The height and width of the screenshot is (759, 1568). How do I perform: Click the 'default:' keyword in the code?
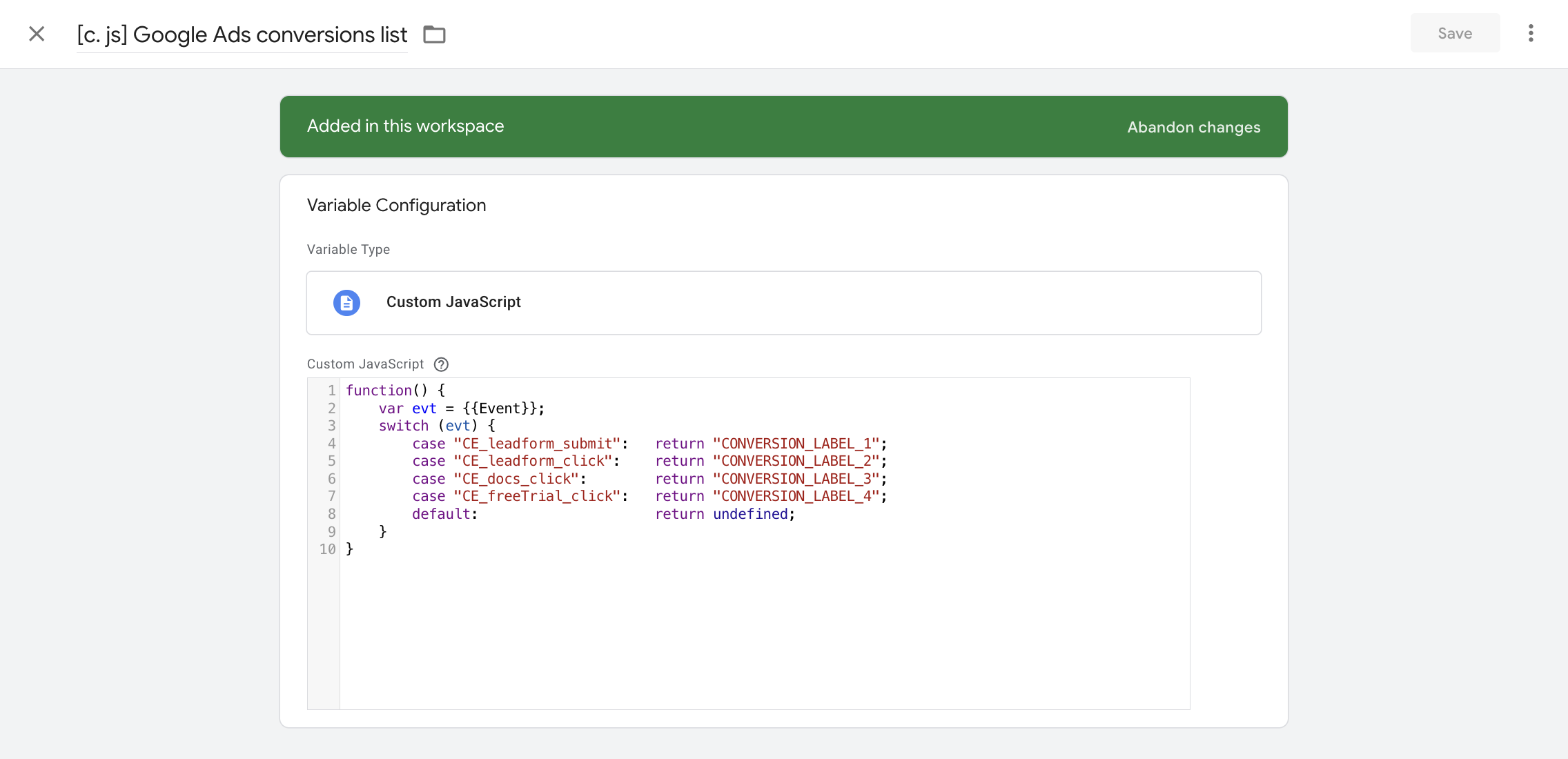pyautogui.click(x=444, y=514)
